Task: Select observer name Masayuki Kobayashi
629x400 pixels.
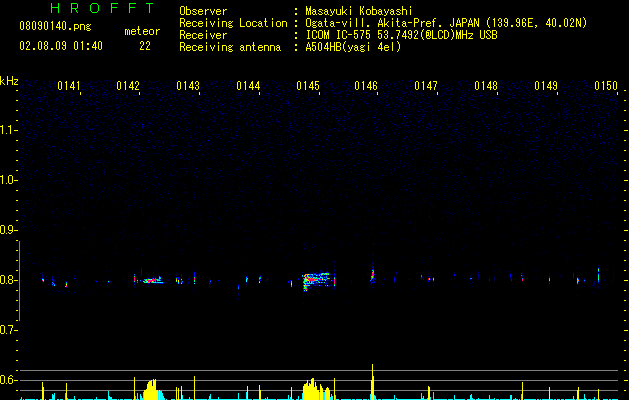Action: 359,11
